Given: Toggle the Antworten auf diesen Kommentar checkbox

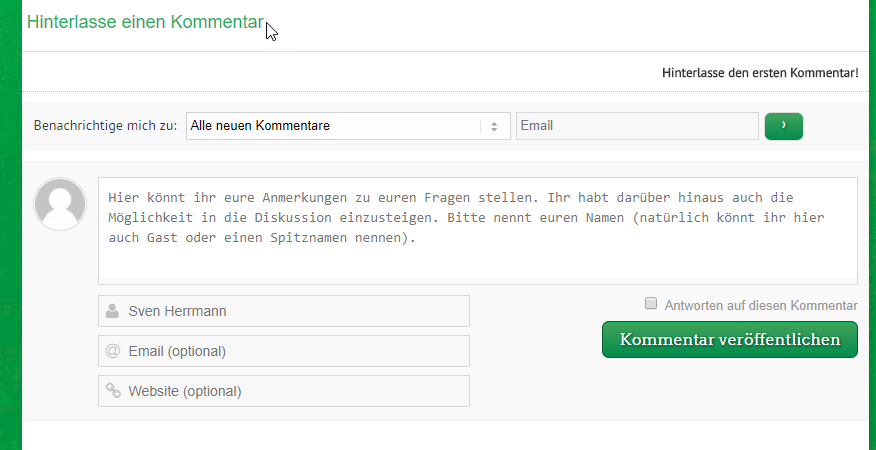Looking at the screenshot, I should coord(650,304).
